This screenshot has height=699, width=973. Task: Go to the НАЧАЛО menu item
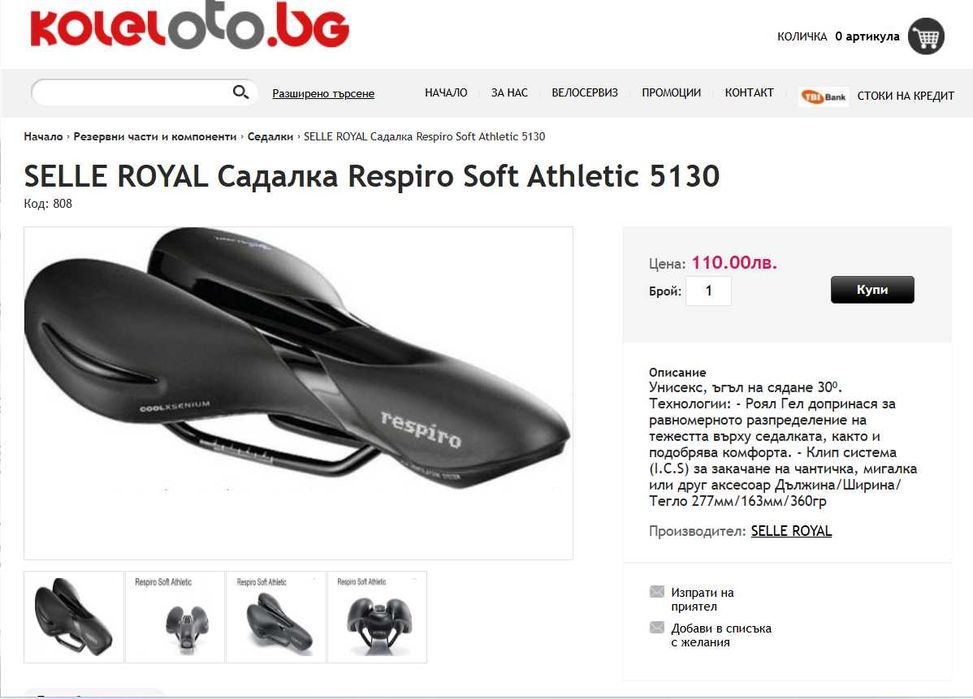446,92
